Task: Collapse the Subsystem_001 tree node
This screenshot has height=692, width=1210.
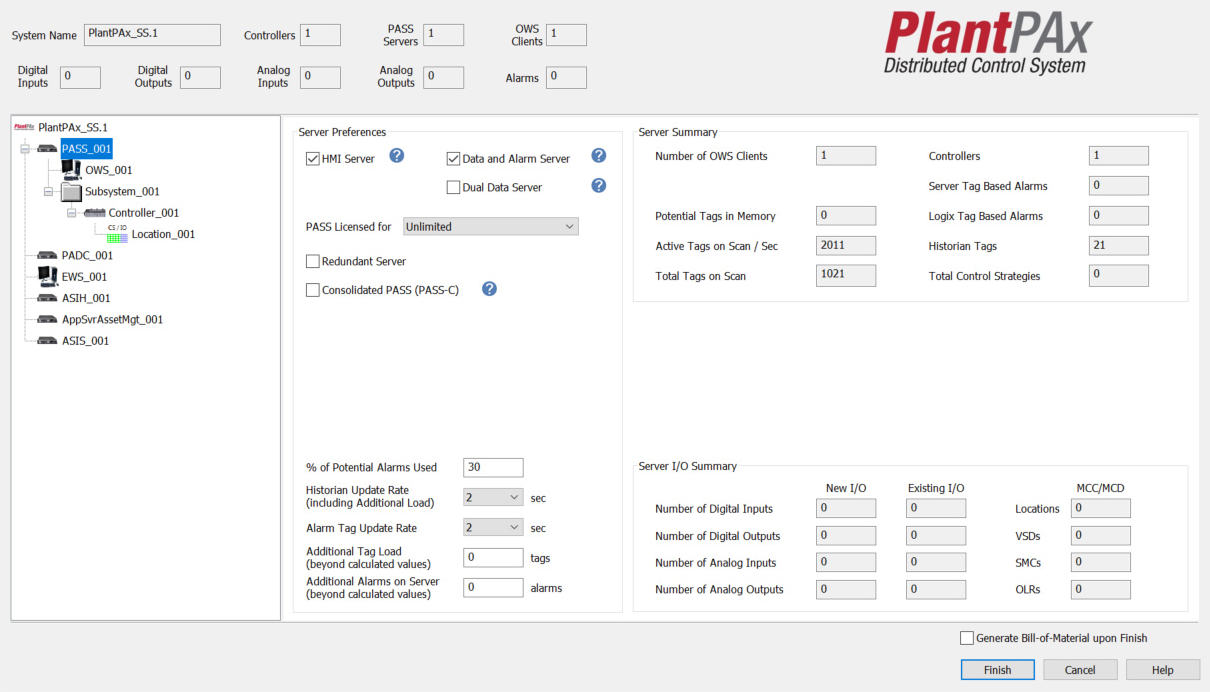Action: point(48,191)
